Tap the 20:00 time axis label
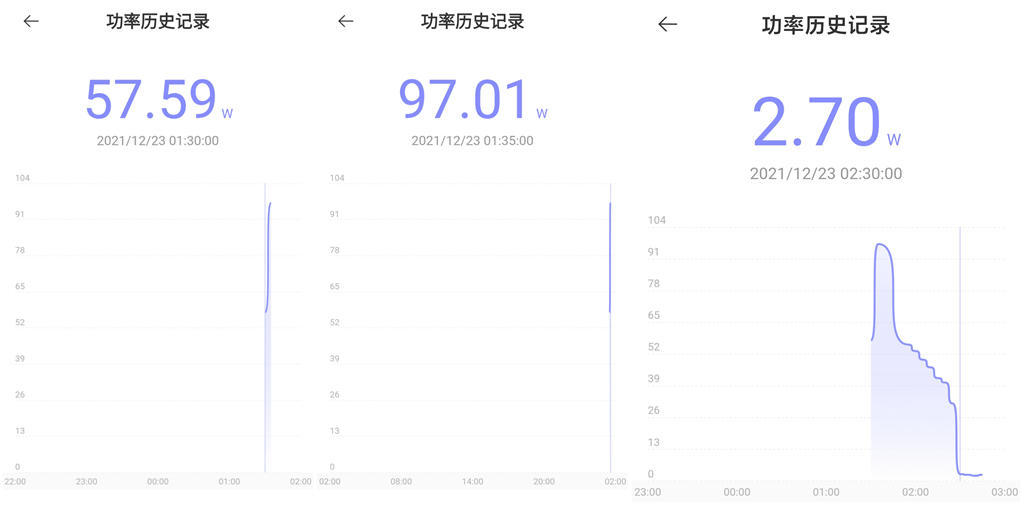 point(544,482)
